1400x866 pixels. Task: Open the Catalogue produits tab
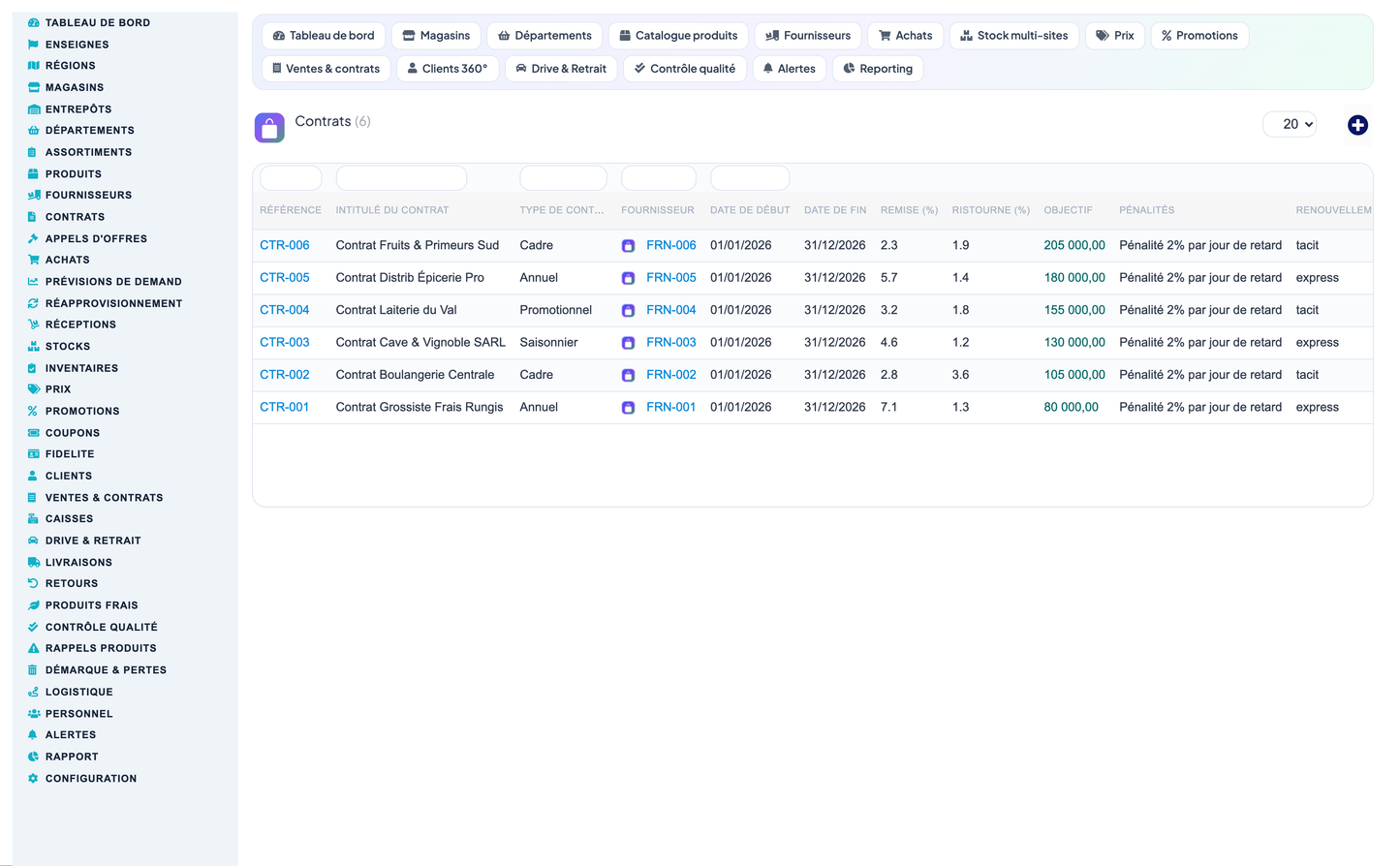pos(678,36)
